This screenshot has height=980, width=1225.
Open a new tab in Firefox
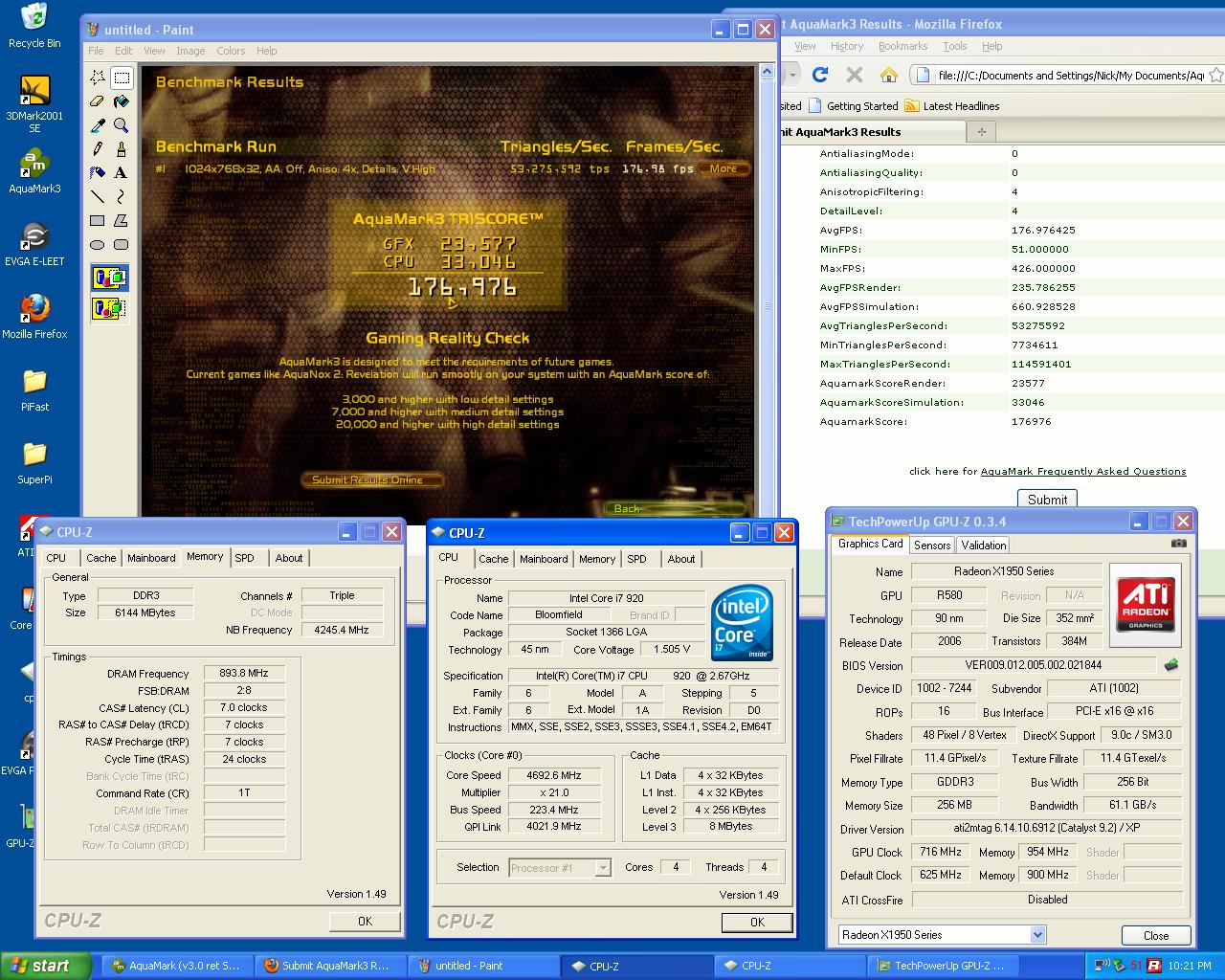(981, 131)
